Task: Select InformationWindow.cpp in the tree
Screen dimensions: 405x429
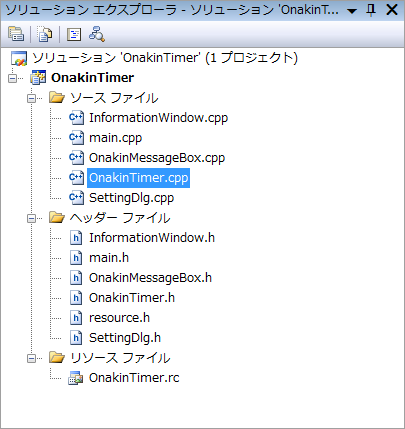Action: (x=158, y=118)
